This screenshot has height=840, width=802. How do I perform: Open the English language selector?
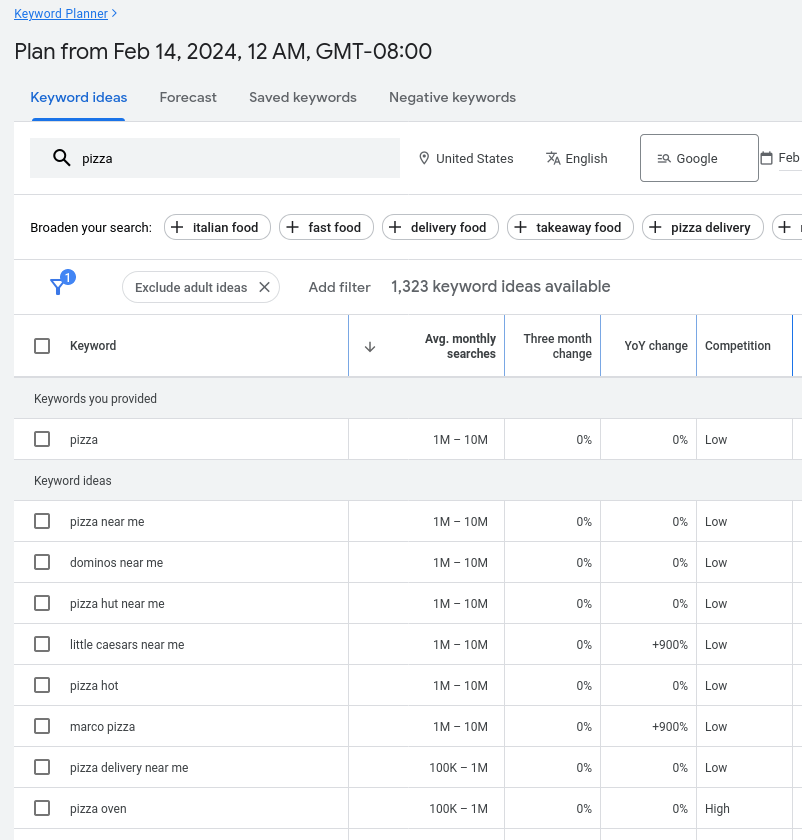click(x=577, y=158)
